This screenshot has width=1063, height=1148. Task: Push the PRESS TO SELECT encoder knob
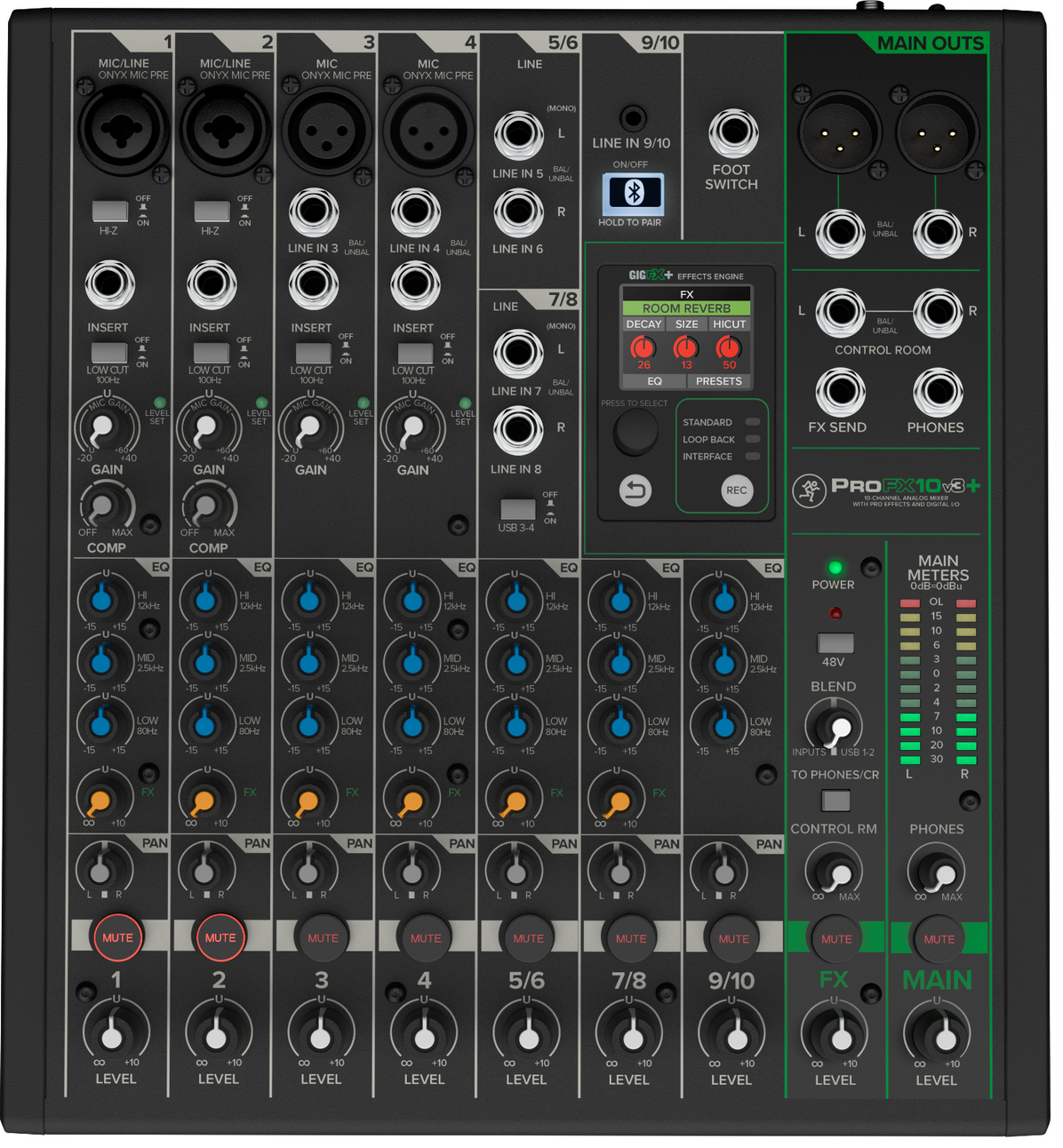(635, 433)
